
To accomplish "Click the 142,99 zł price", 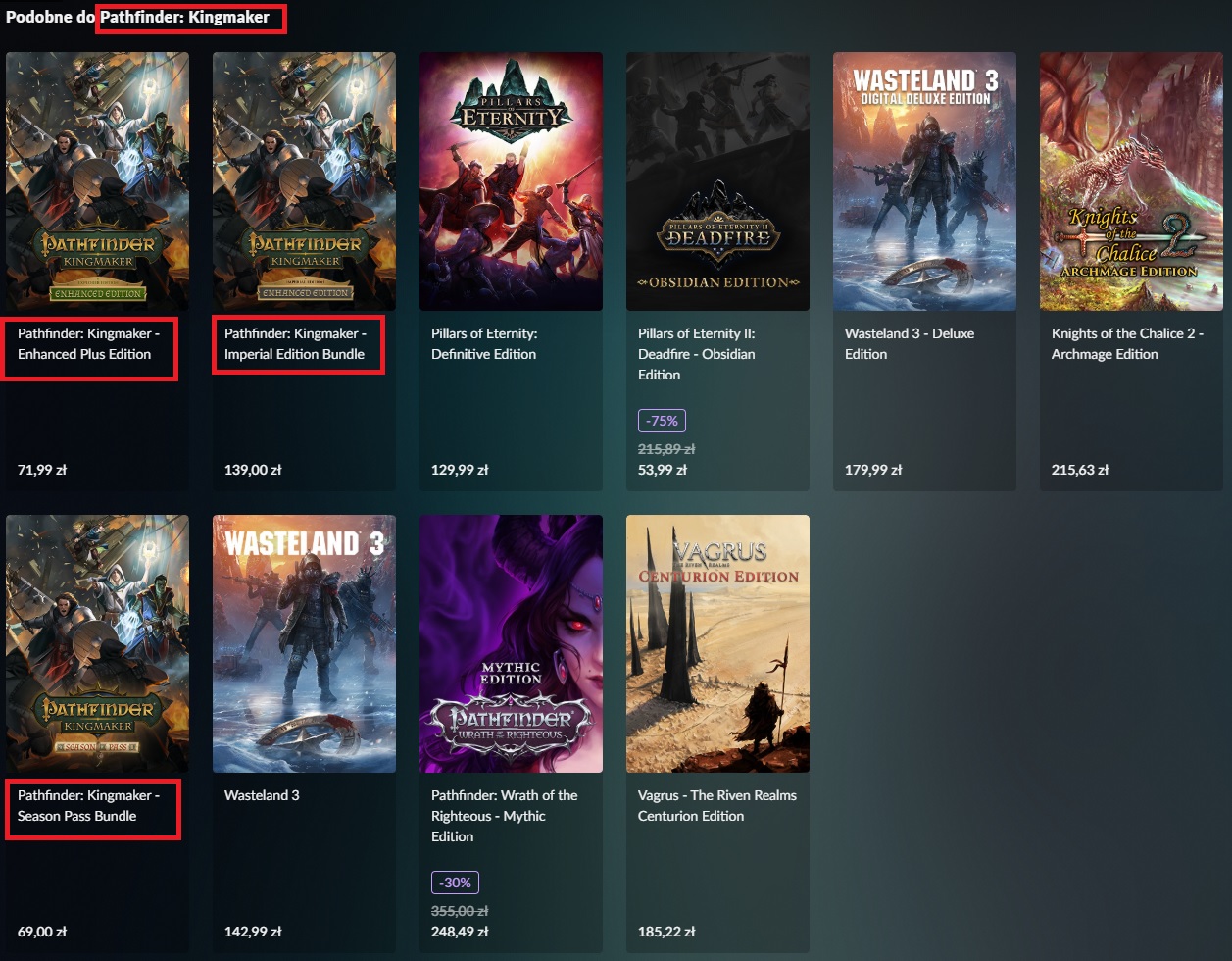I will tap(253, 932).
